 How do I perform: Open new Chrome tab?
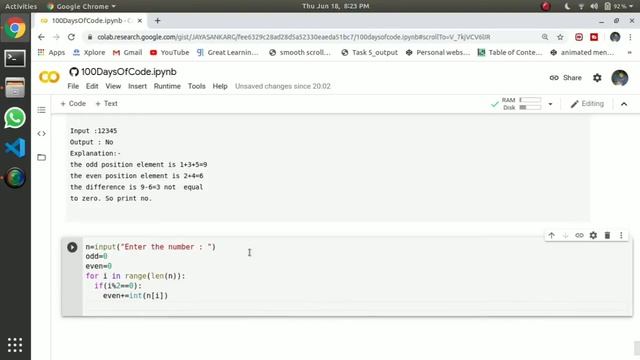(x=158, y=20)
